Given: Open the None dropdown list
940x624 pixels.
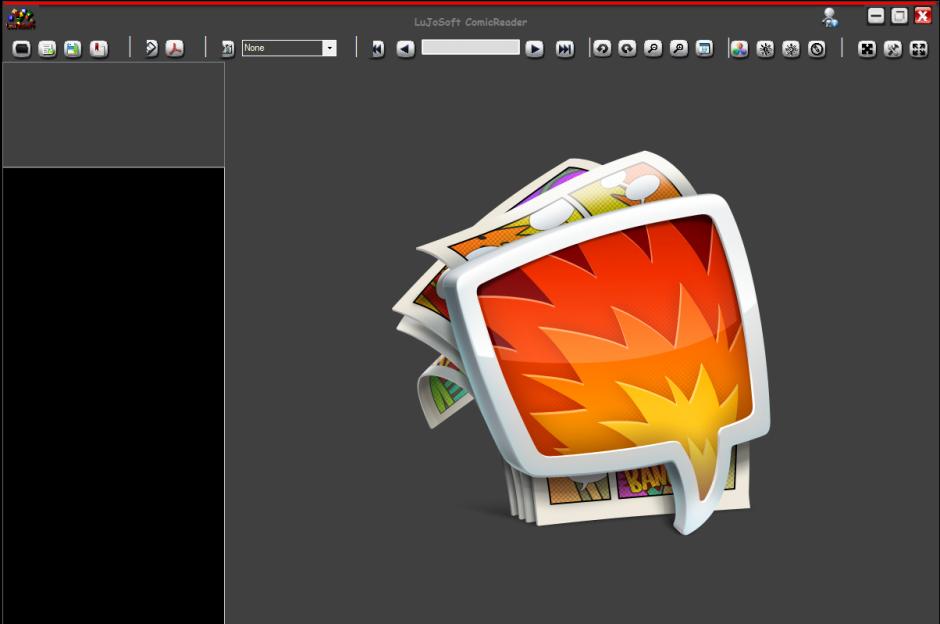Looking at the screenshot, I should (329, 48).
